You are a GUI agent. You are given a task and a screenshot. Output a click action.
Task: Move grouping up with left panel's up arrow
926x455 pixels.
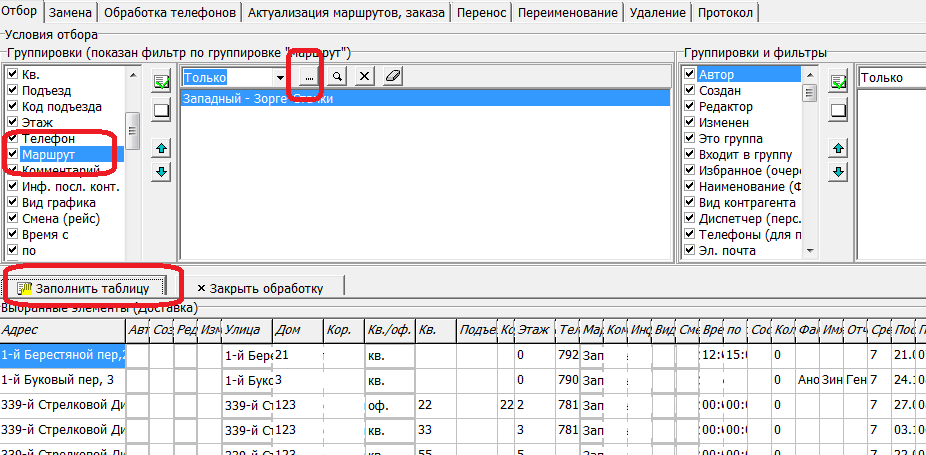pos(162,149)
